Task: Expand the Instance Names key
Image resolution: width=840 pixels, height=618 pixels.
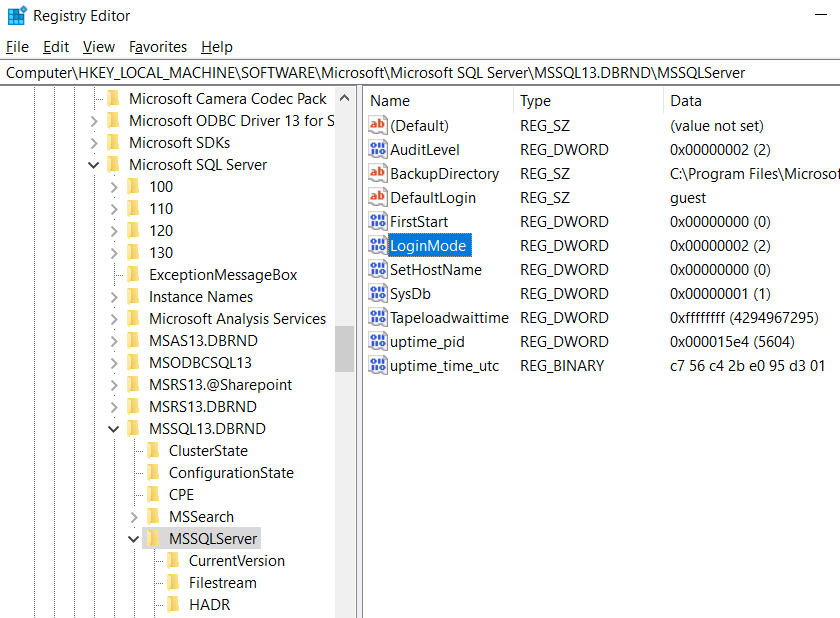Action: tap(114, 297)
